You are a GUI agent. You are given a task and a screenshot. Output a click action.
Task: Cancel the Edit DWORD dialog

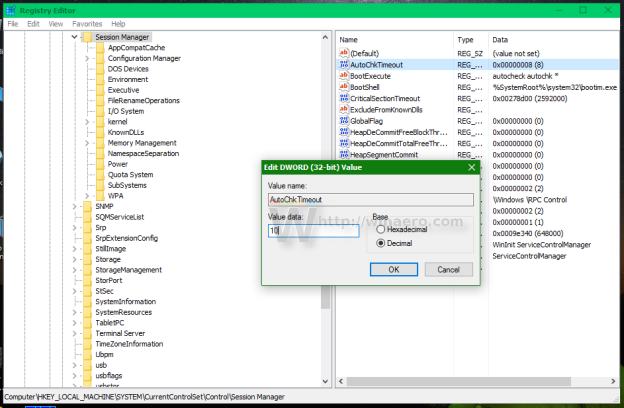(x=448, y=269)
